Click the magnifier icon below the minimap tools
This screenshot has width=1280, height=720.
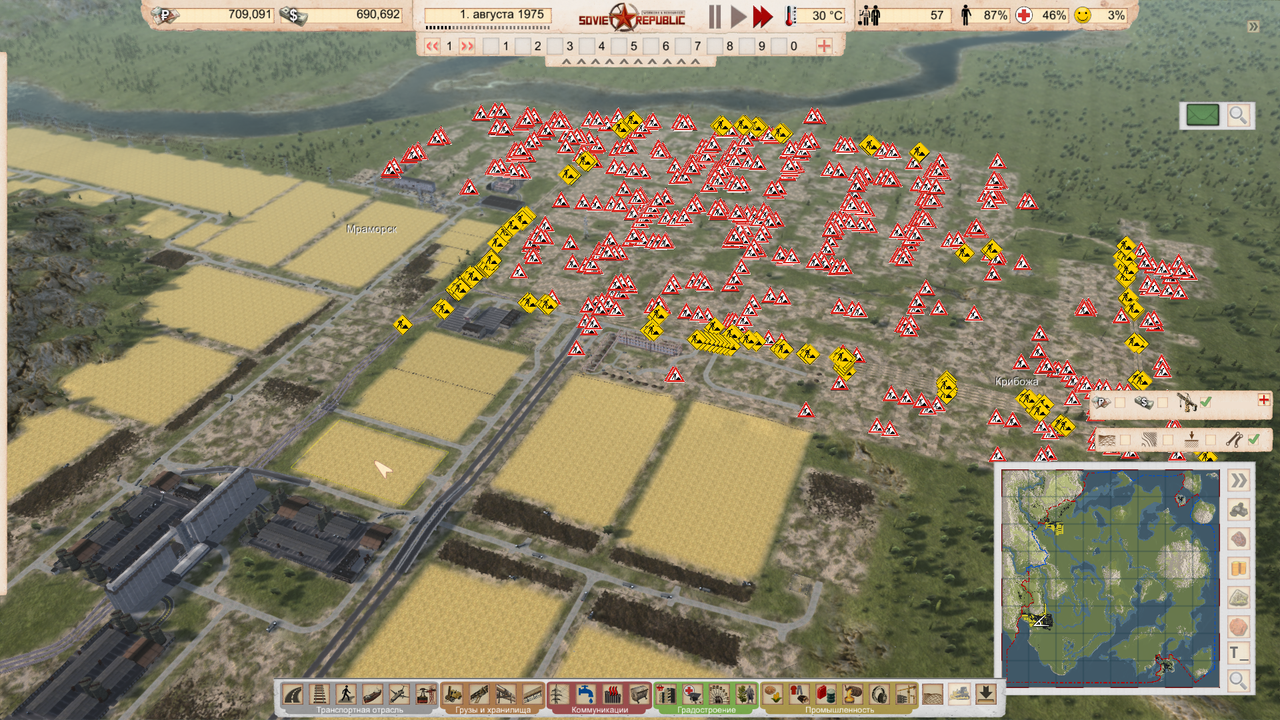click(1239, 681)
